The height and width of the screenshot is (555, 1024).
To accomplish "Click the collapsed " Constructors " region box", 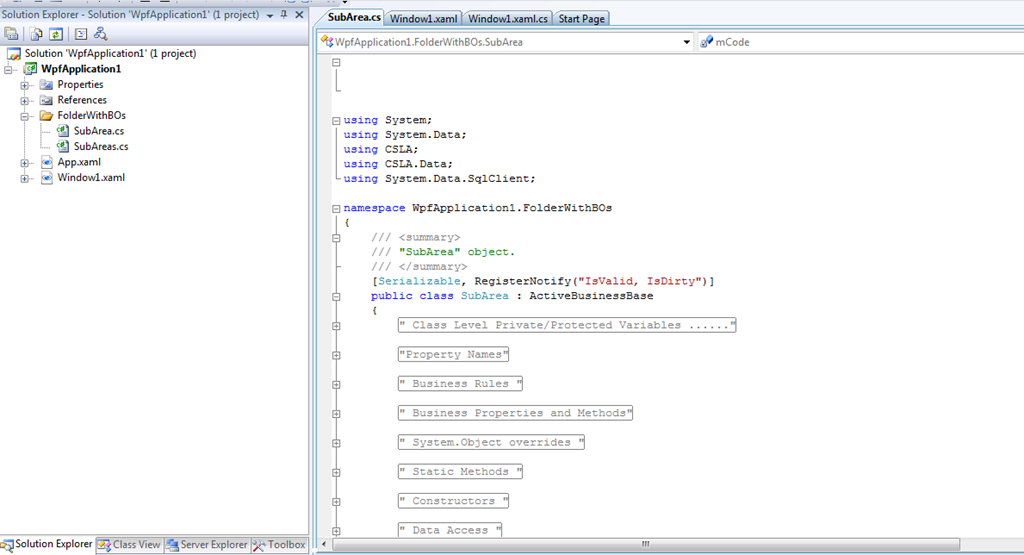I will click(453, 501).
